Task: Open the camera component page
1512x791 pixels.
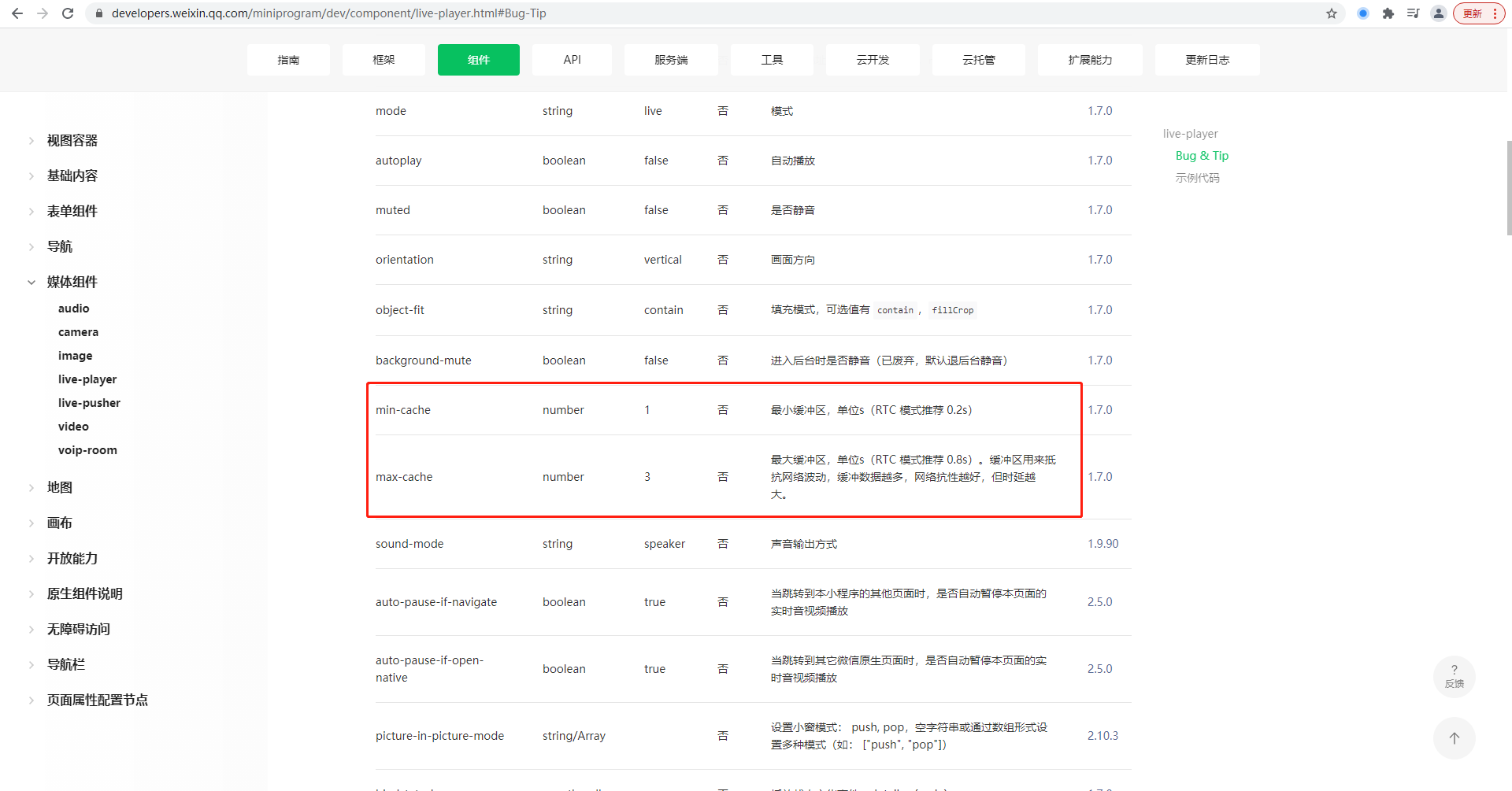Action: click(x=79, y=332)
